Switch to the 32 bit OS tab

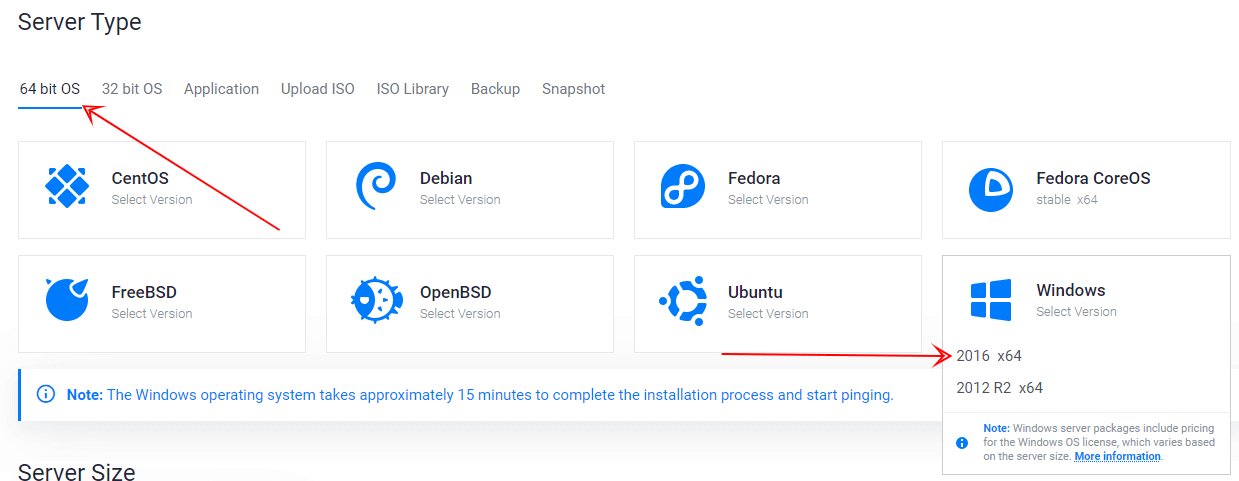pos(132,89)
